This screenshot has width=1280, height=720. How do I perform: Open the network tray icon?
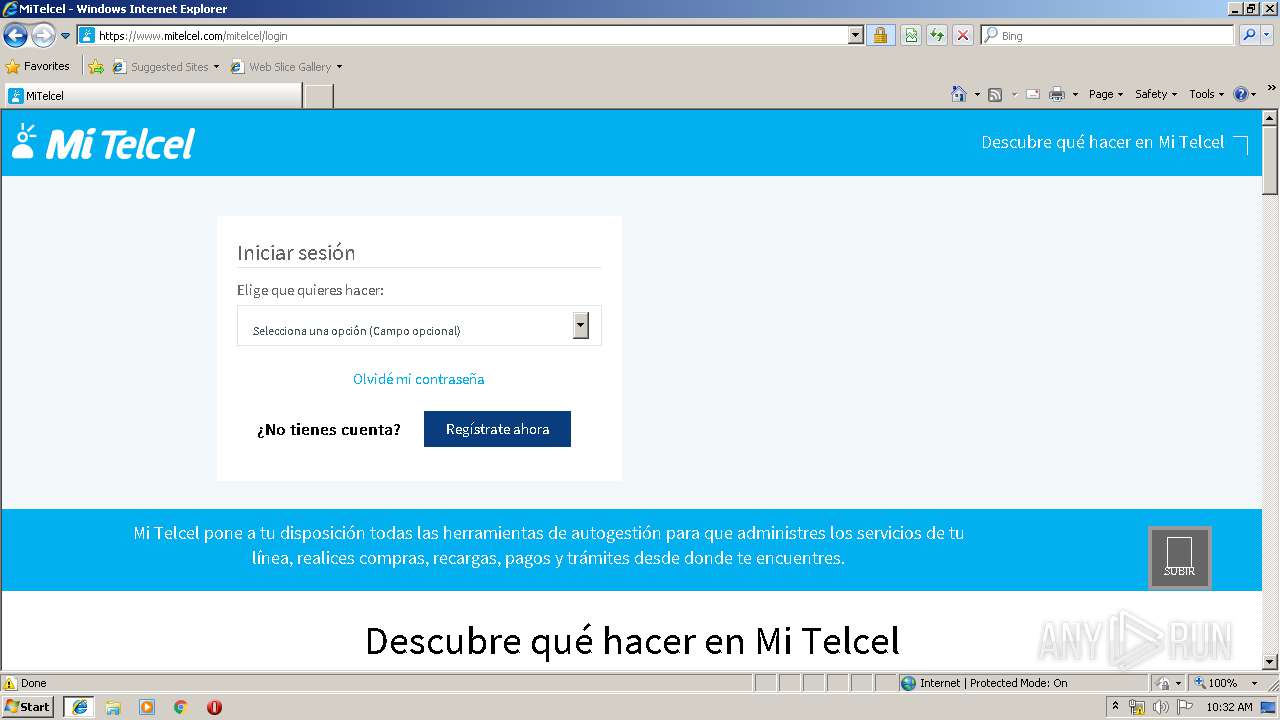[1137, 707]
